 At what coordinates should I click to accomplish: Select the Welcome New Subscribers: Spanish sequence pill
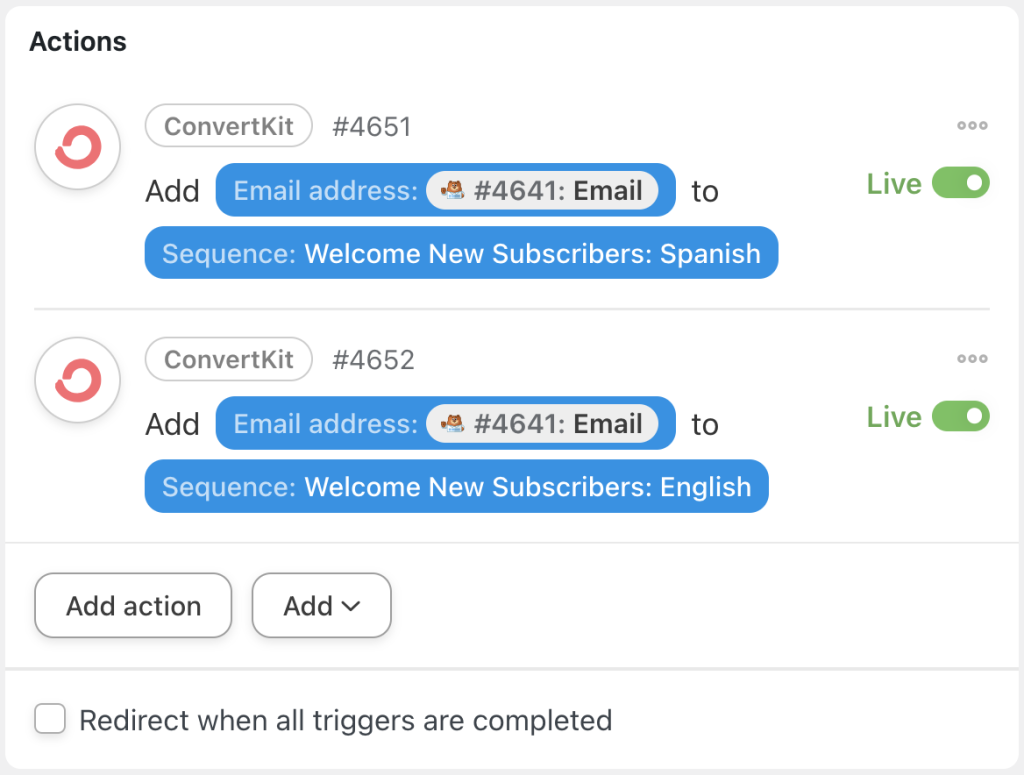(x=460, y=253)
